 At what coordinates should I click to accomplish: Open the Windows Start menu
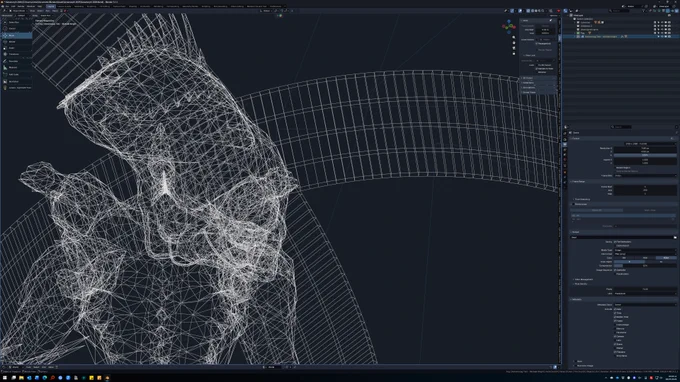click(6, 378)
